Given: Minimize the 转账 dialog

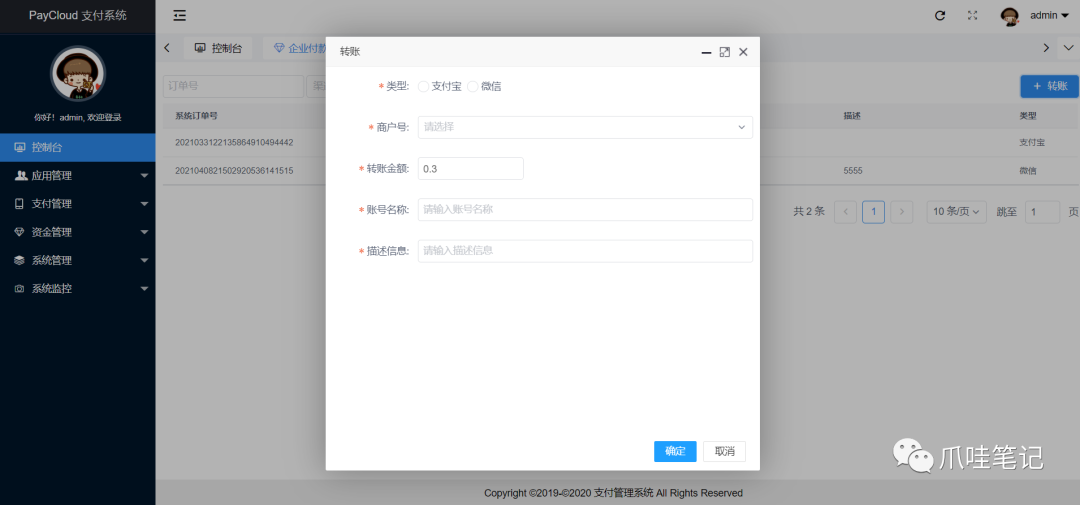Looking at the screenshot, I should pyautogui.click(x=706, y=52).
